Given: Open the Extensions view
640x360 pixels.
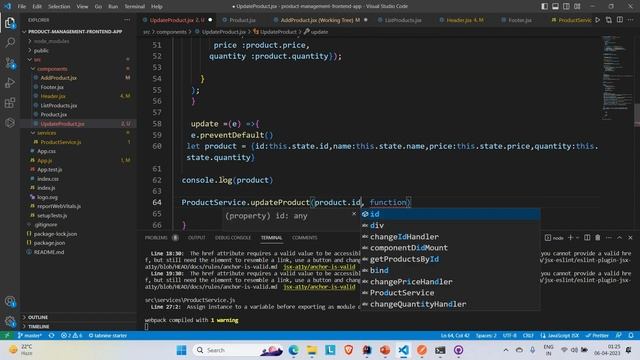Looking at the screenshot, I should 10,102.
